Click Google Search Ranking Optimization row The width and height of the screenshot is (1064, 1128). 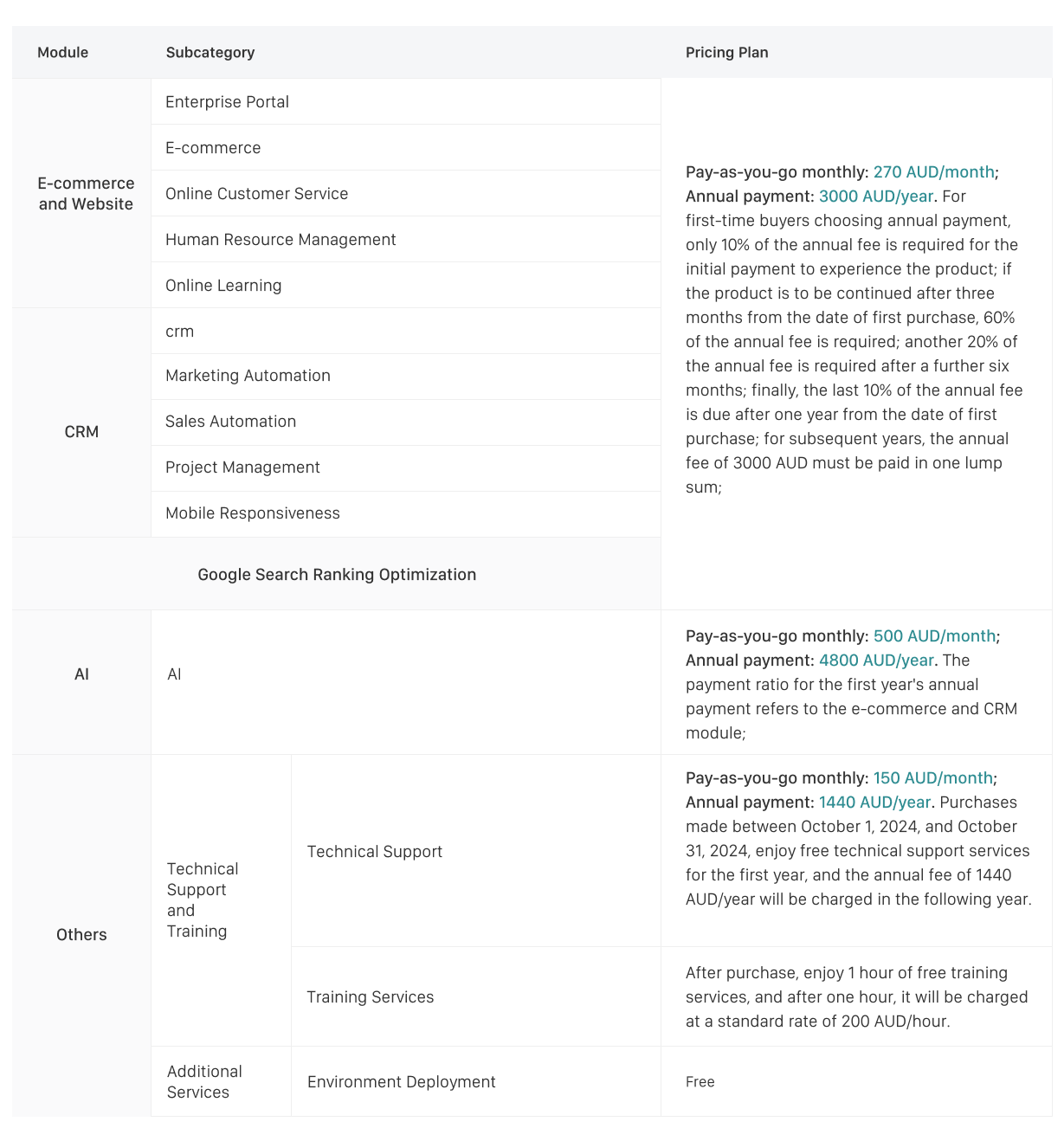(337, 575)
